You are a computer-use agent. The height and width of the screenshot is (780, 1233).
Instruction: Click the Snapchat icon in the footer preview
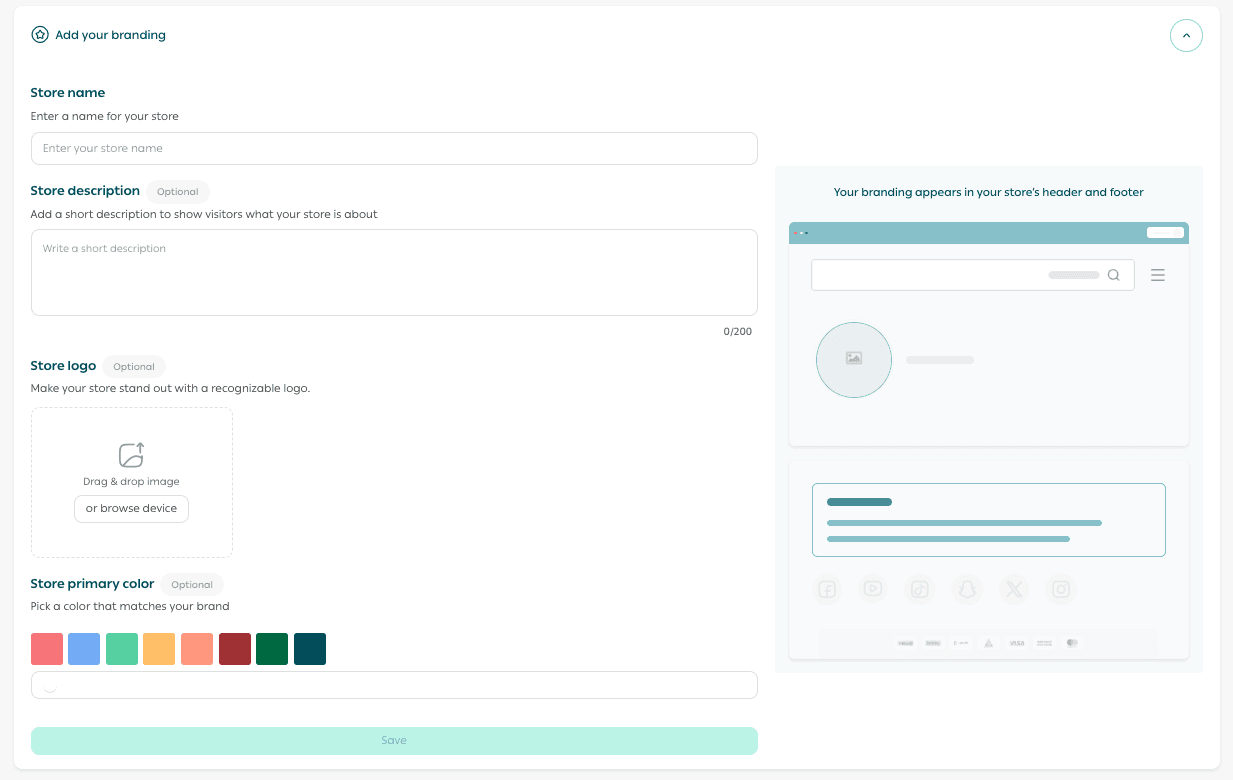coord(967,590)
